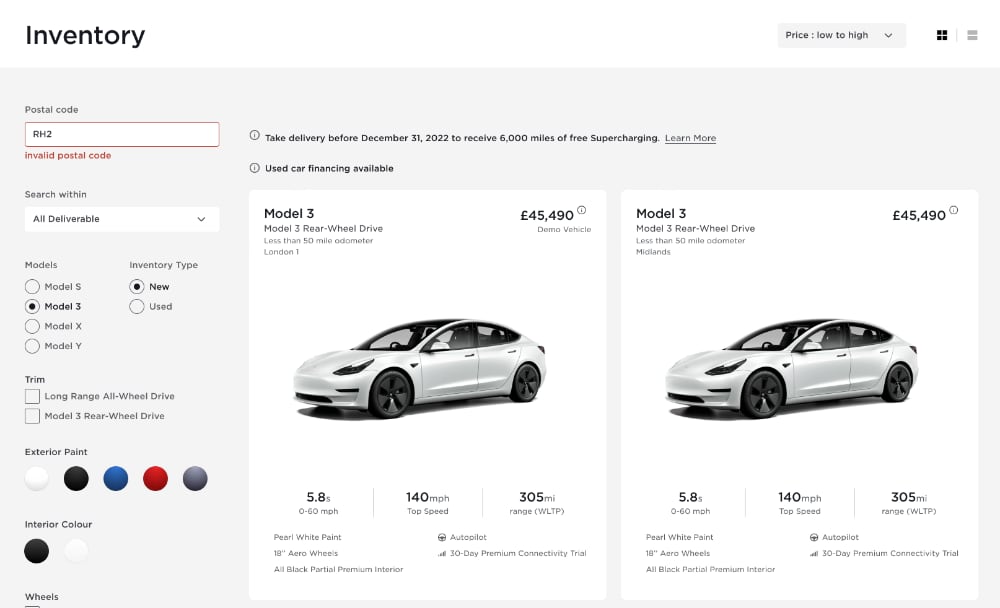Click the Postal code input field

click(x=122, y=134)
